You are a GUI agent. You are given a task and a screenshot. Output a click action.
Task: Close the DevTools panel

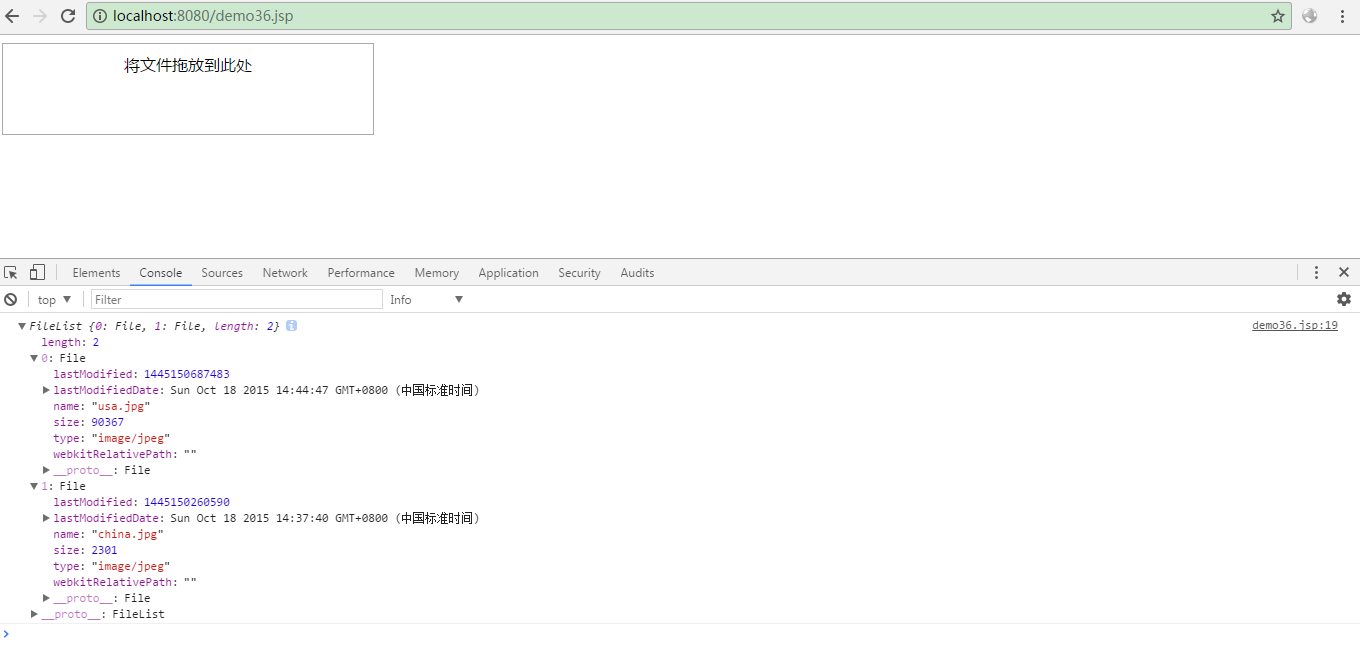pos(1344,272)
